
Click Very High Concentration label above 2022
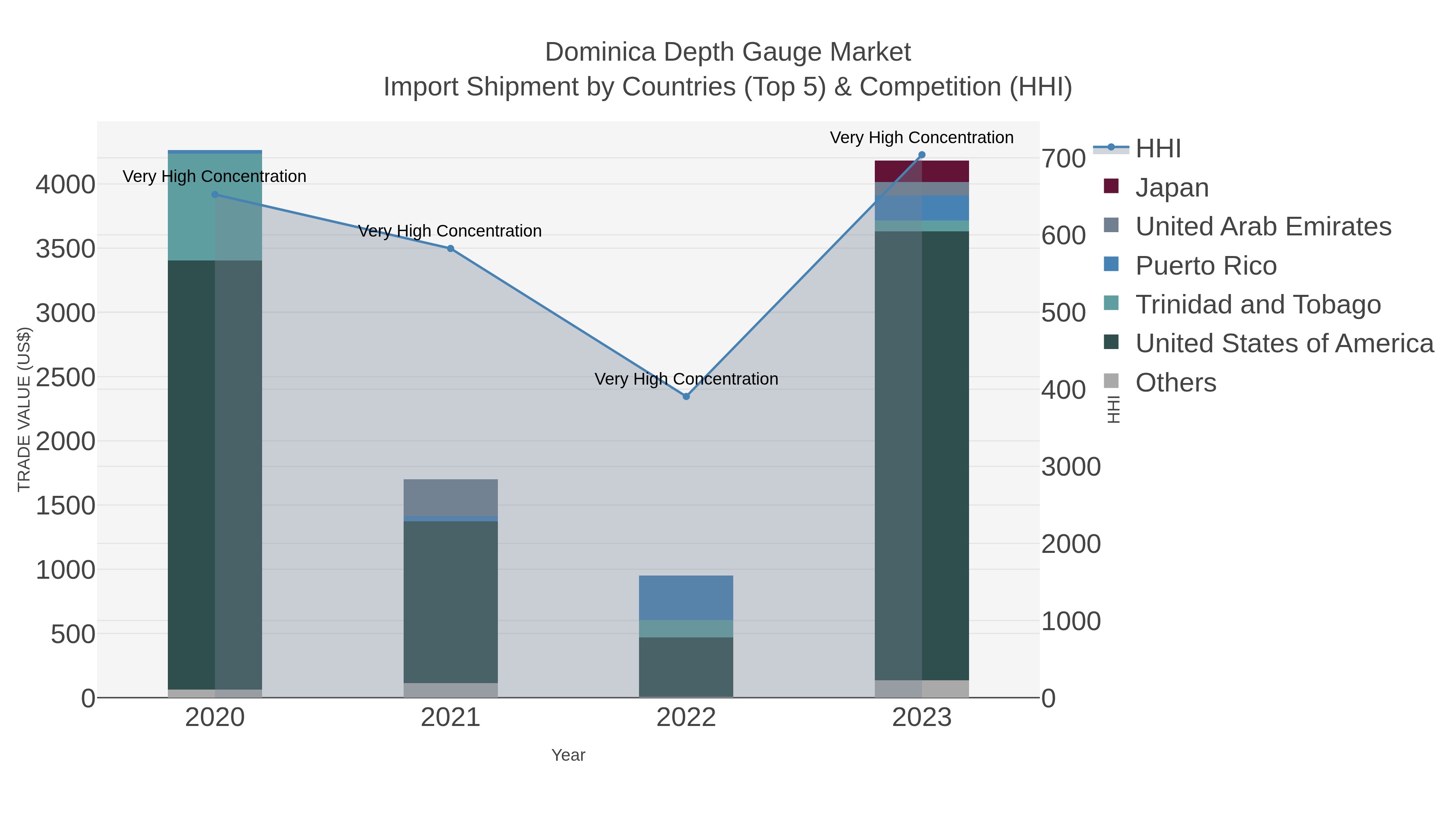click(x=686, y=379)
